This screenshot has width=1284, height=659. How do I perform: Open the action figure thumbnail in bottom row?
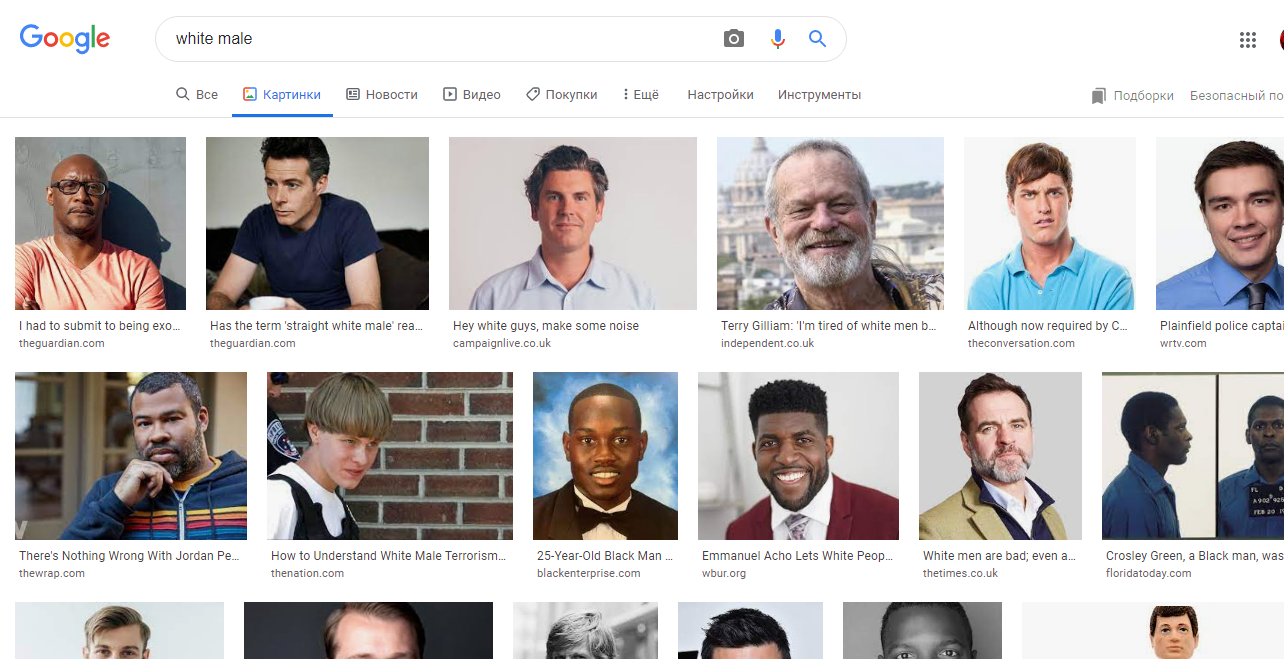point(1152,630)
